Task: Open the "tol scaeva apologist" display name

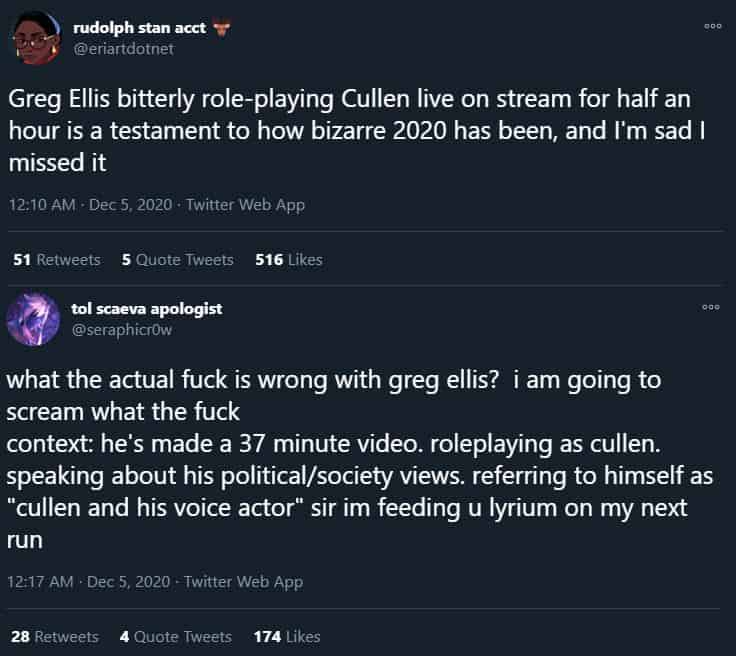Action: [x=147, y=309]
